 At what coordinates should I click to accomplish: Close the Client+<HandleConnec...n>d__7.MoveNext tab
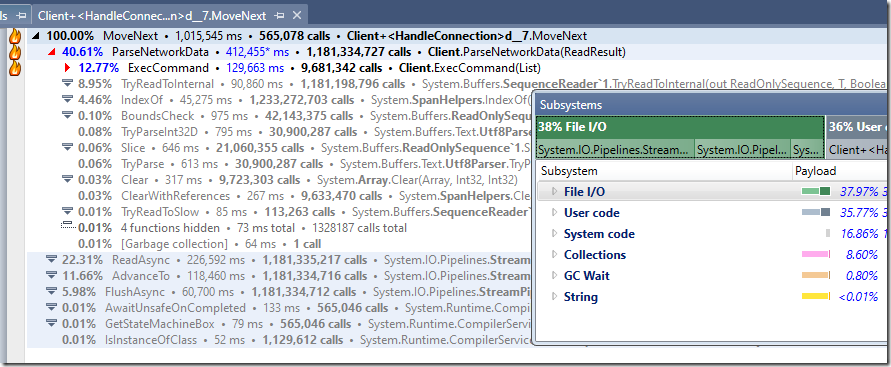tap(297, 15)
